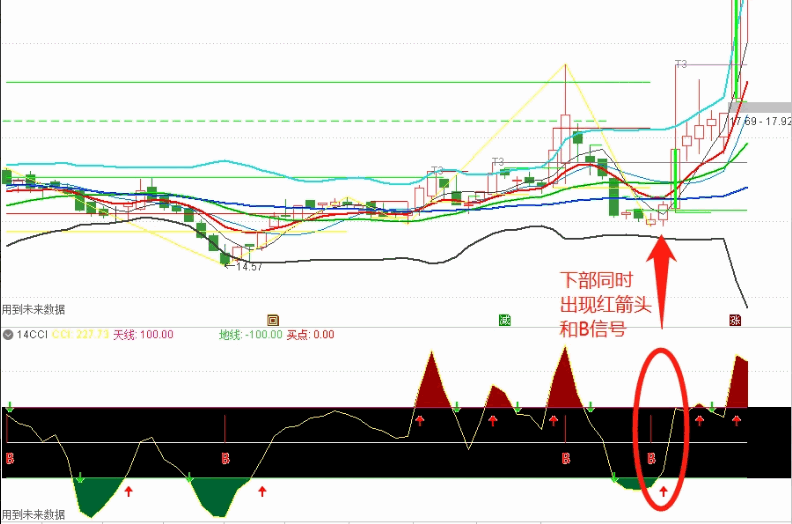This screenshot has height=524, width=792.
Task: Click the green 减 event marker icon
Action: click(x=505, y=320)
